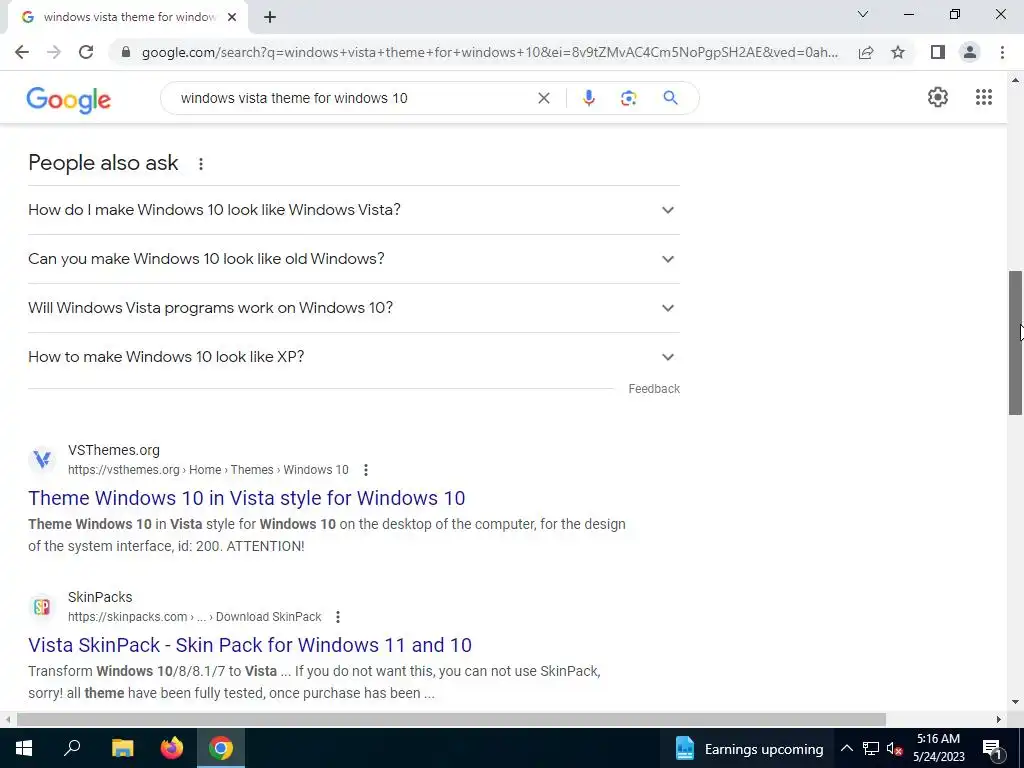Expand 'How to make Windows 10 look like XP?'
Screen dimensions: 1024x768
click(x=354, y=357)
